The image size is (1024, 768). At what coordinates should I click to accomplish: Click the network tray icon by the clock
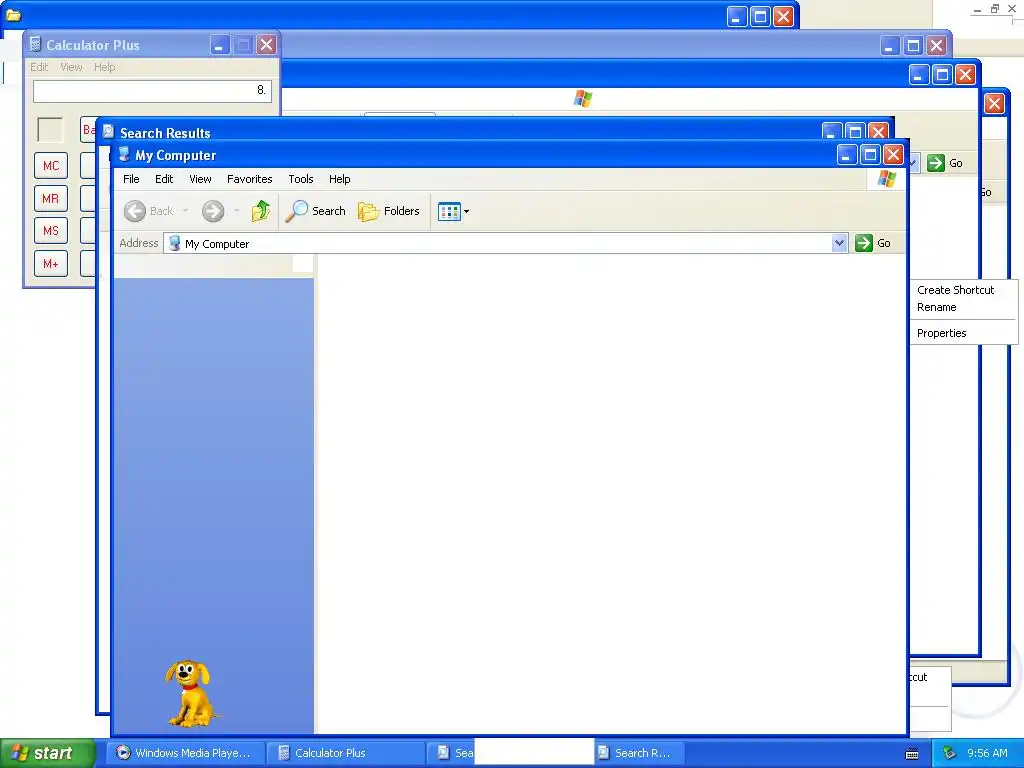[x=950, y=753]
